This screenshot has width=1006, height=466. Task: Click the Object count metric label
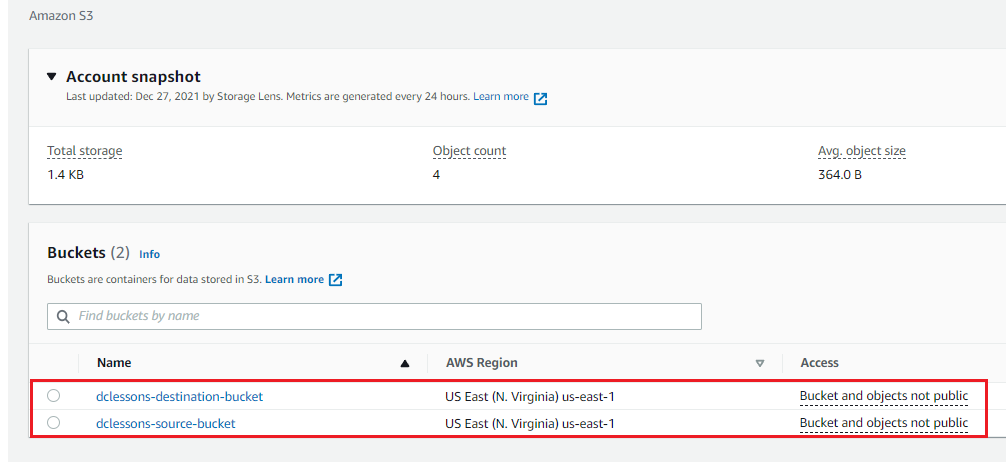pos(470,151)
